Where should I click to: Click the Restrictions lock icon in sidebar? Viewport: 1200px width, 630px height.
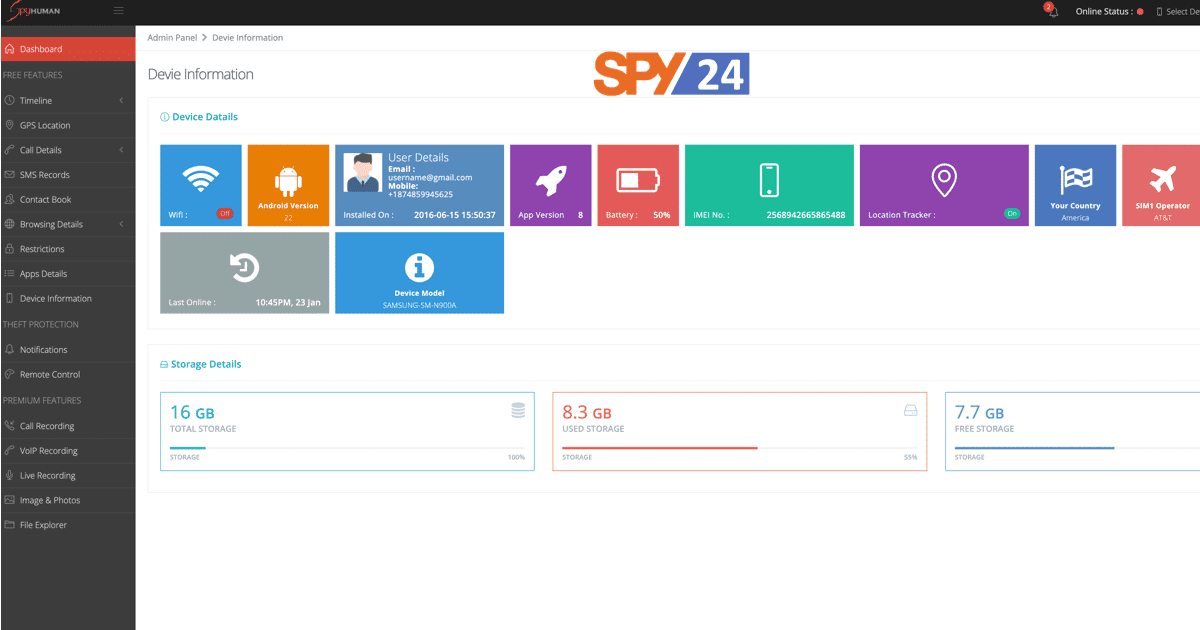9,249
